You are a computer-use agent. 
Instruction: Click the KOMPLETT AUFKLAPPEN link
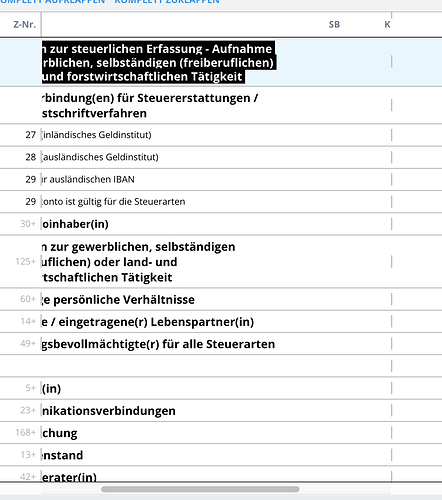(53, 2)
